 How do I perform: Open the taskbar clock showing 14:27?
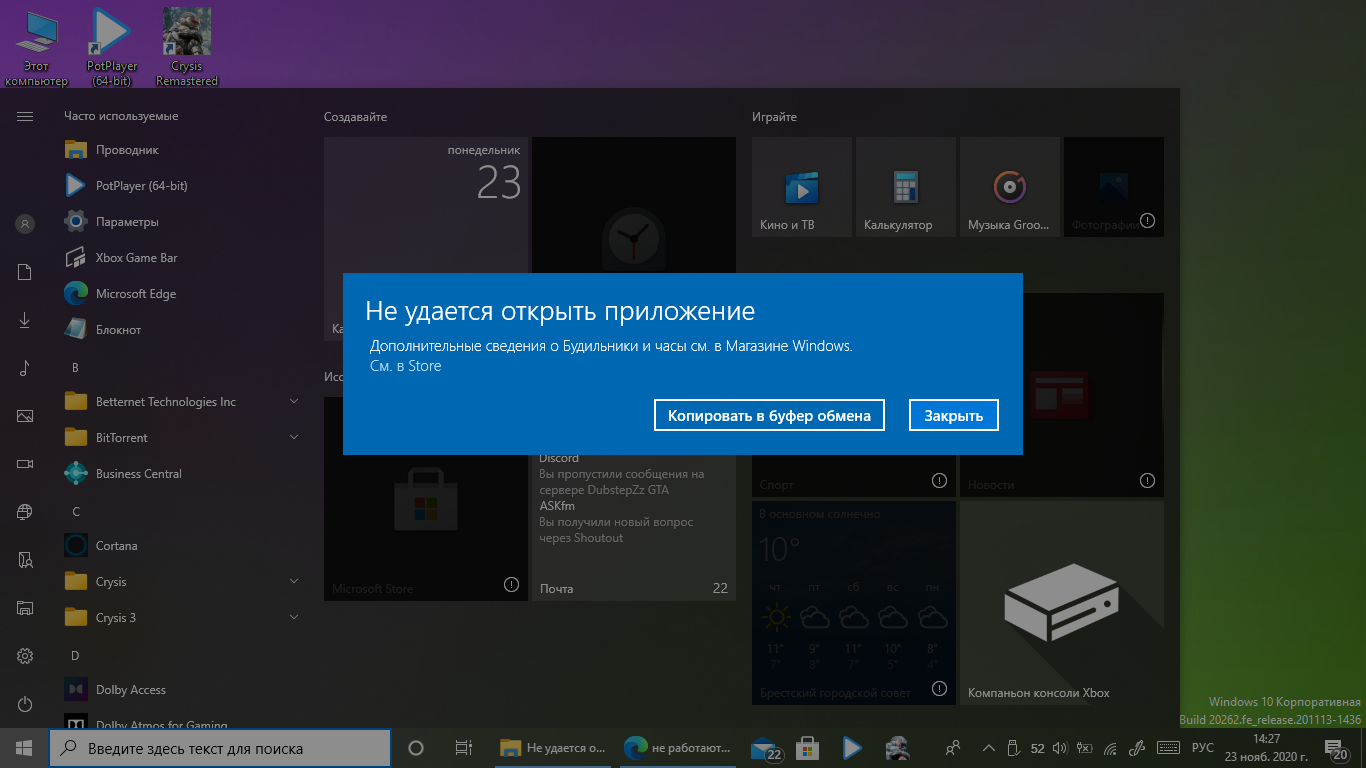1265,748
